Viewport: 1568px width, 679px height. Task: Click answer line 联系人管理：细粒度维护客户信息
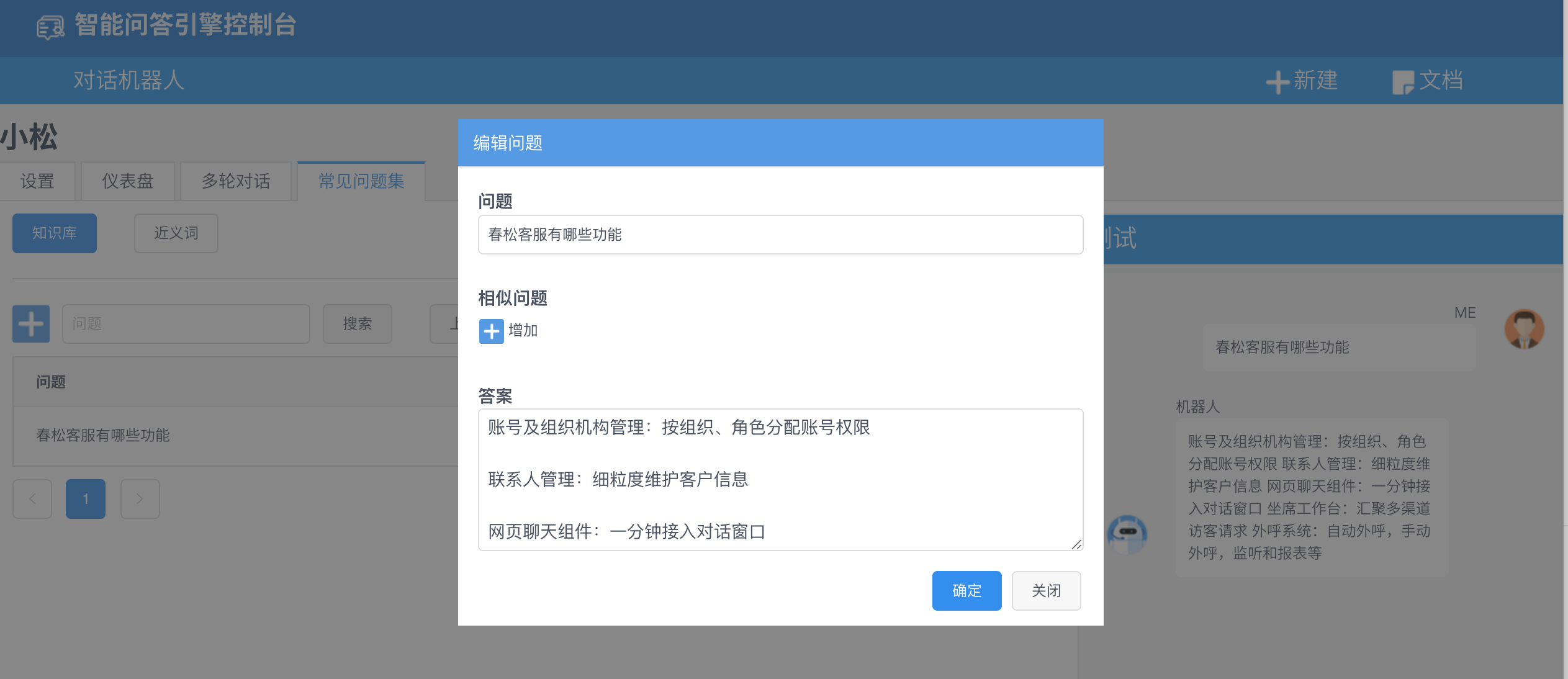[x=618, y=480]
